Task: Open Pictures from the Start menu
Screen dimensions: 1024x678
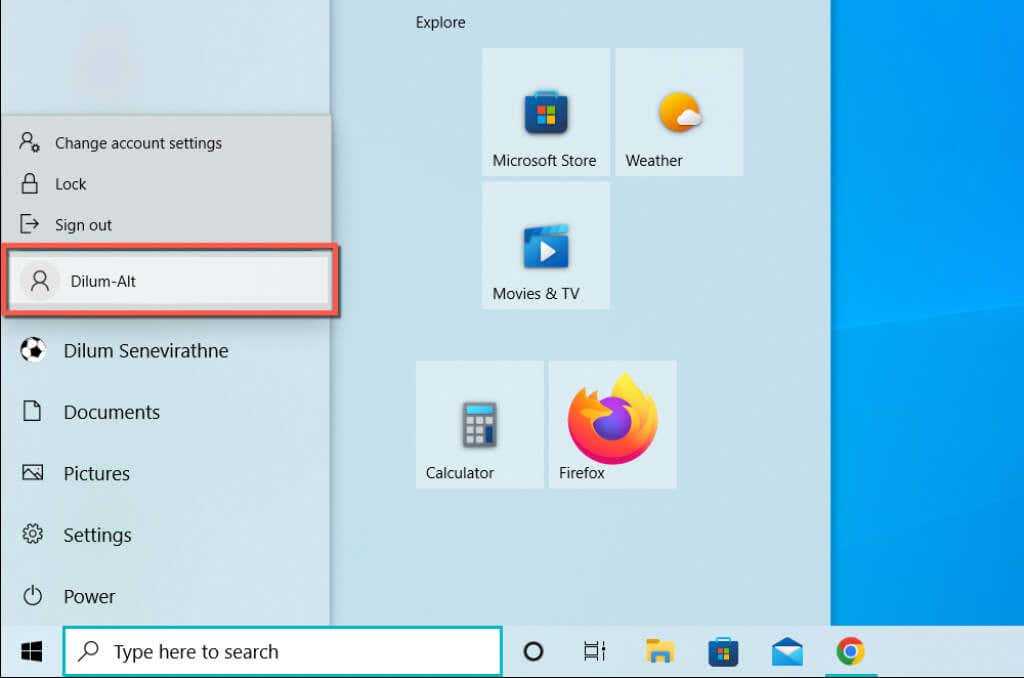Action: pos(165,474)
